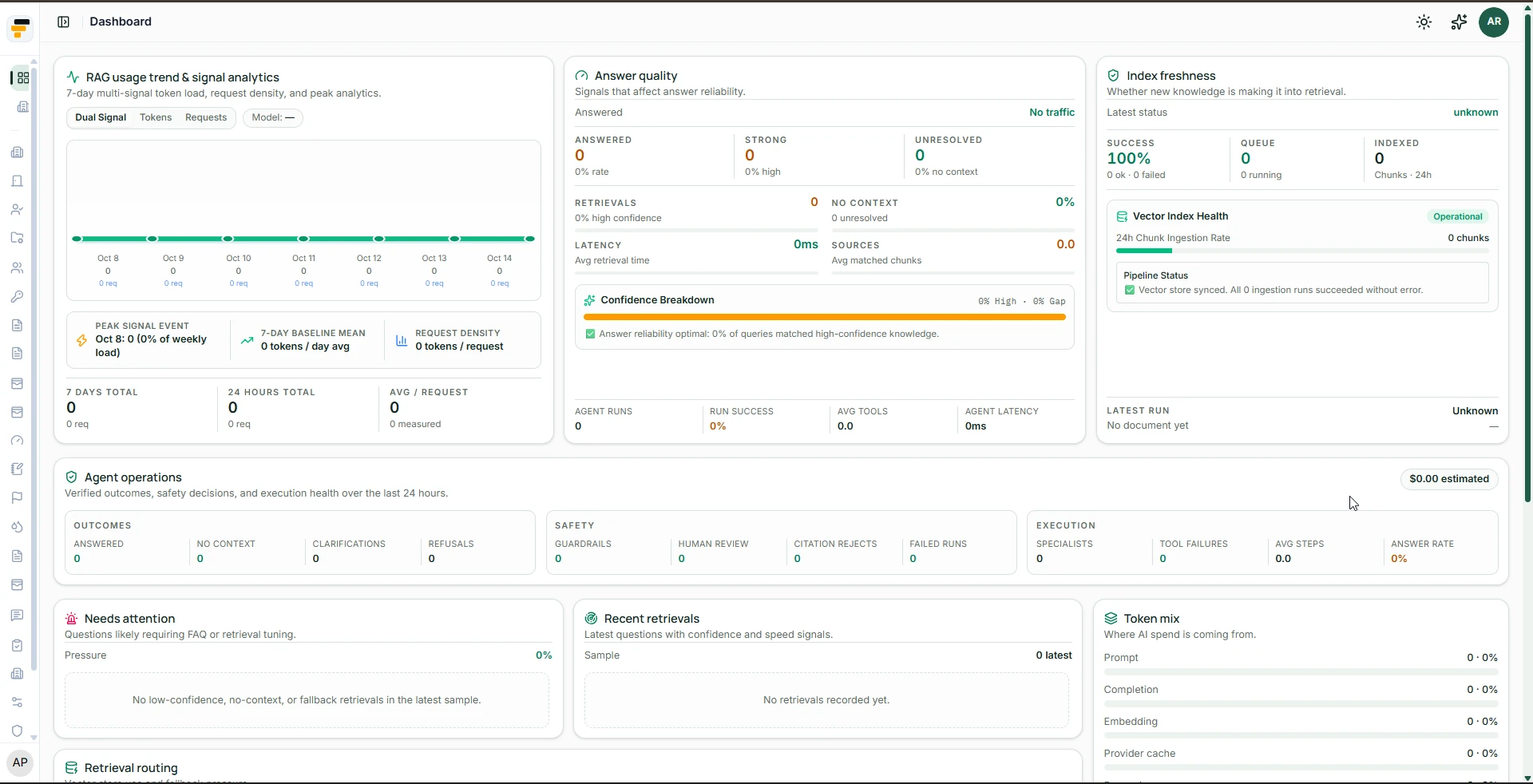Open the Dashboard grid icon in sidebar

tap(22, 77)
